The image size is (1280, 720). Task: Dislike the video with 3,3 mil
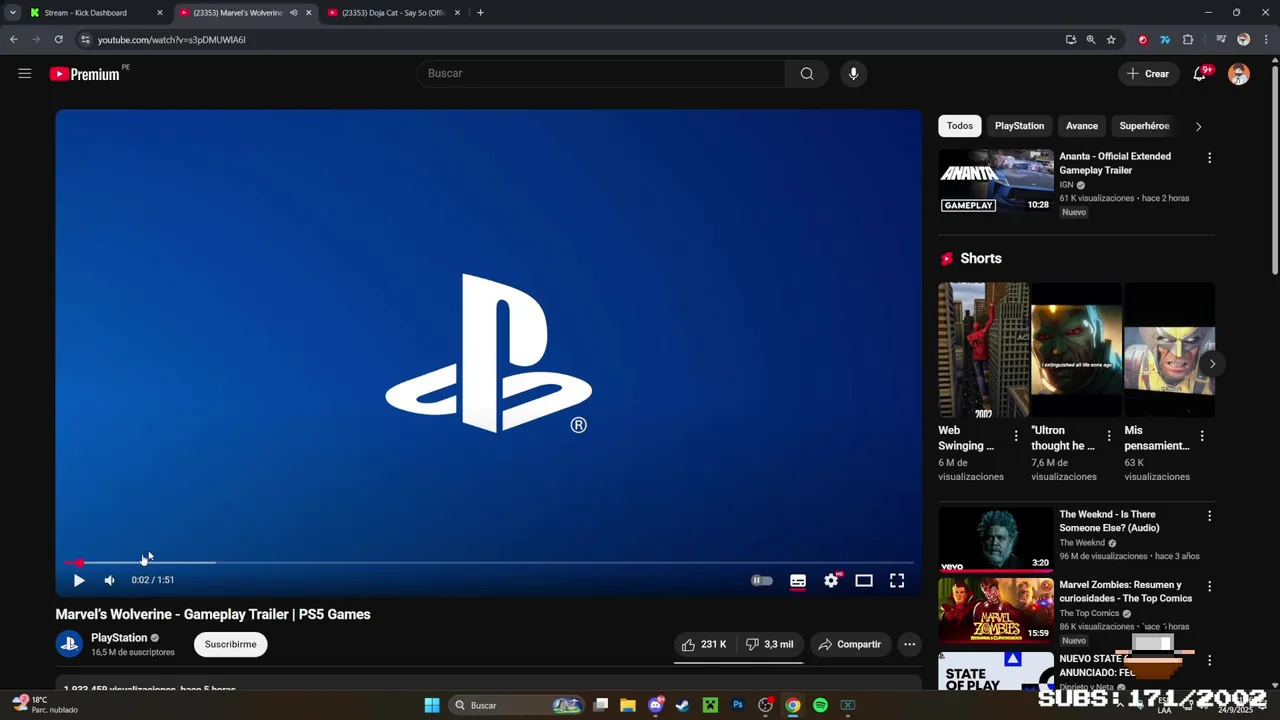(x=770, y=644)
